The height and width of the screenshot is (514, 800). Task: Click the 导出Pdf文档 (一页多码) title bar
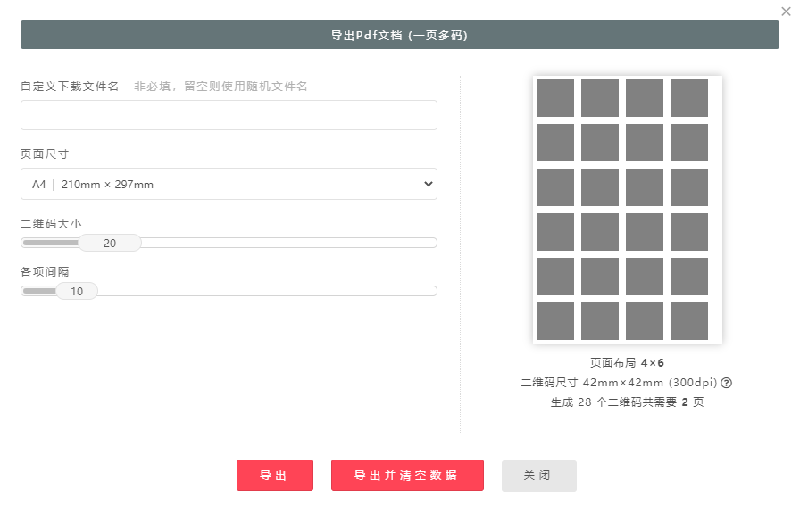click(399, 35)
